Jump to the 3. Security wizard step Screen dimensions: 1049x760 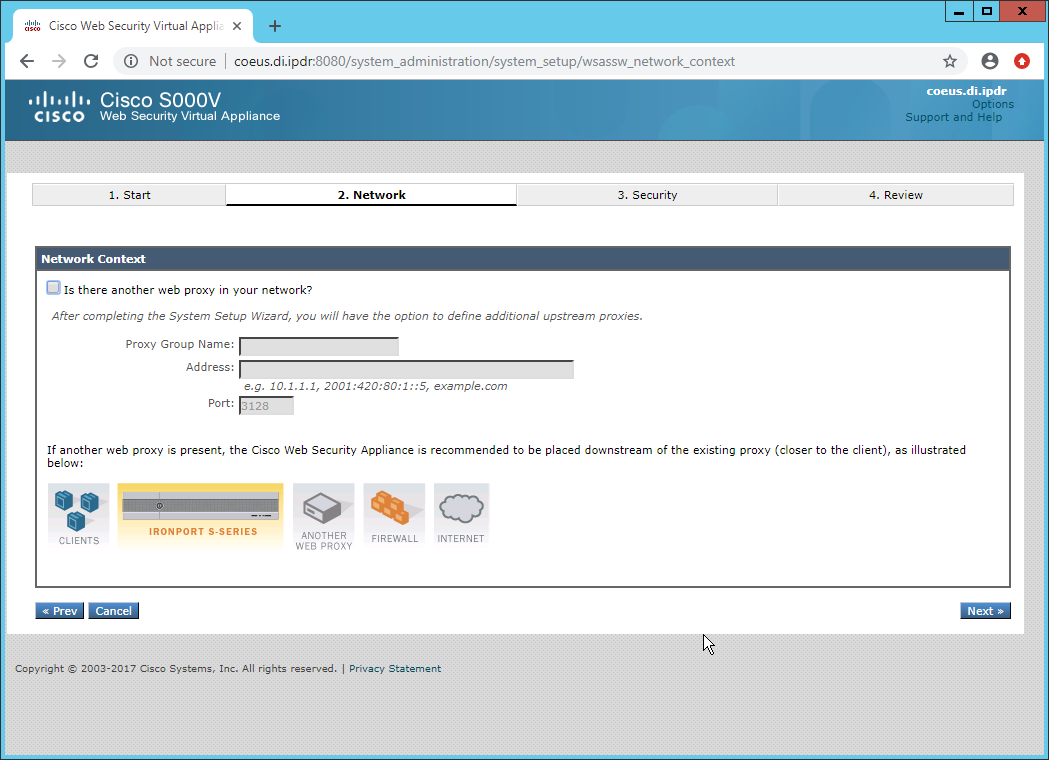pos(647,195)
